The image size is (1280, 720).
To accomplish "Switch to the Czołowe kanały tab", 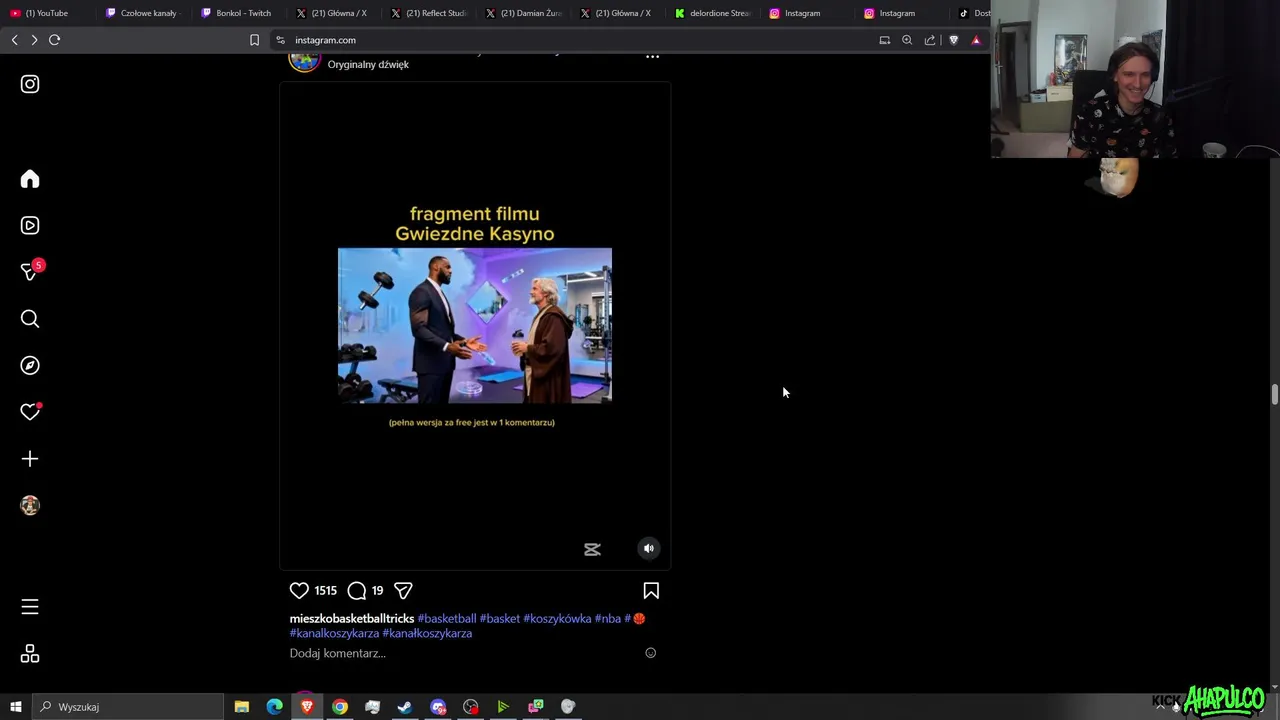I will pyautogui.click(x=142, y=13).
